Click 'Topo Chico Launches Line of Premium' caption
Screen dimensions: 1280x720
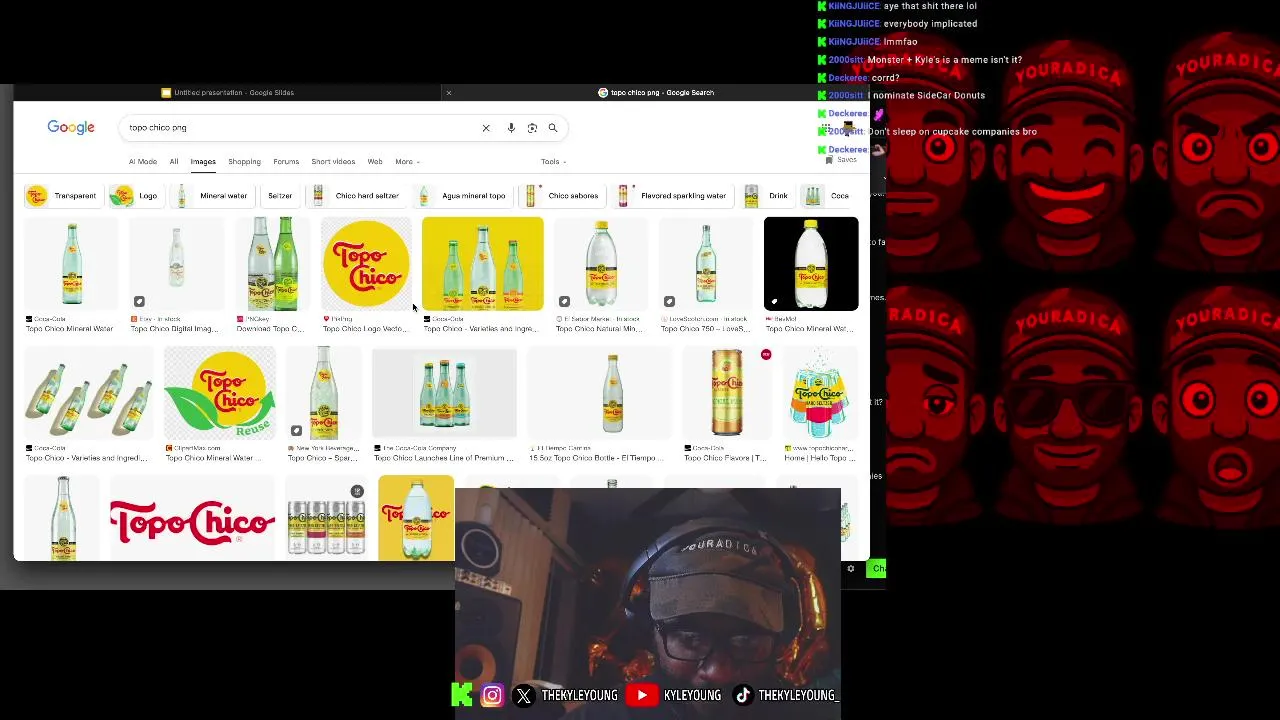pos(444,458)
